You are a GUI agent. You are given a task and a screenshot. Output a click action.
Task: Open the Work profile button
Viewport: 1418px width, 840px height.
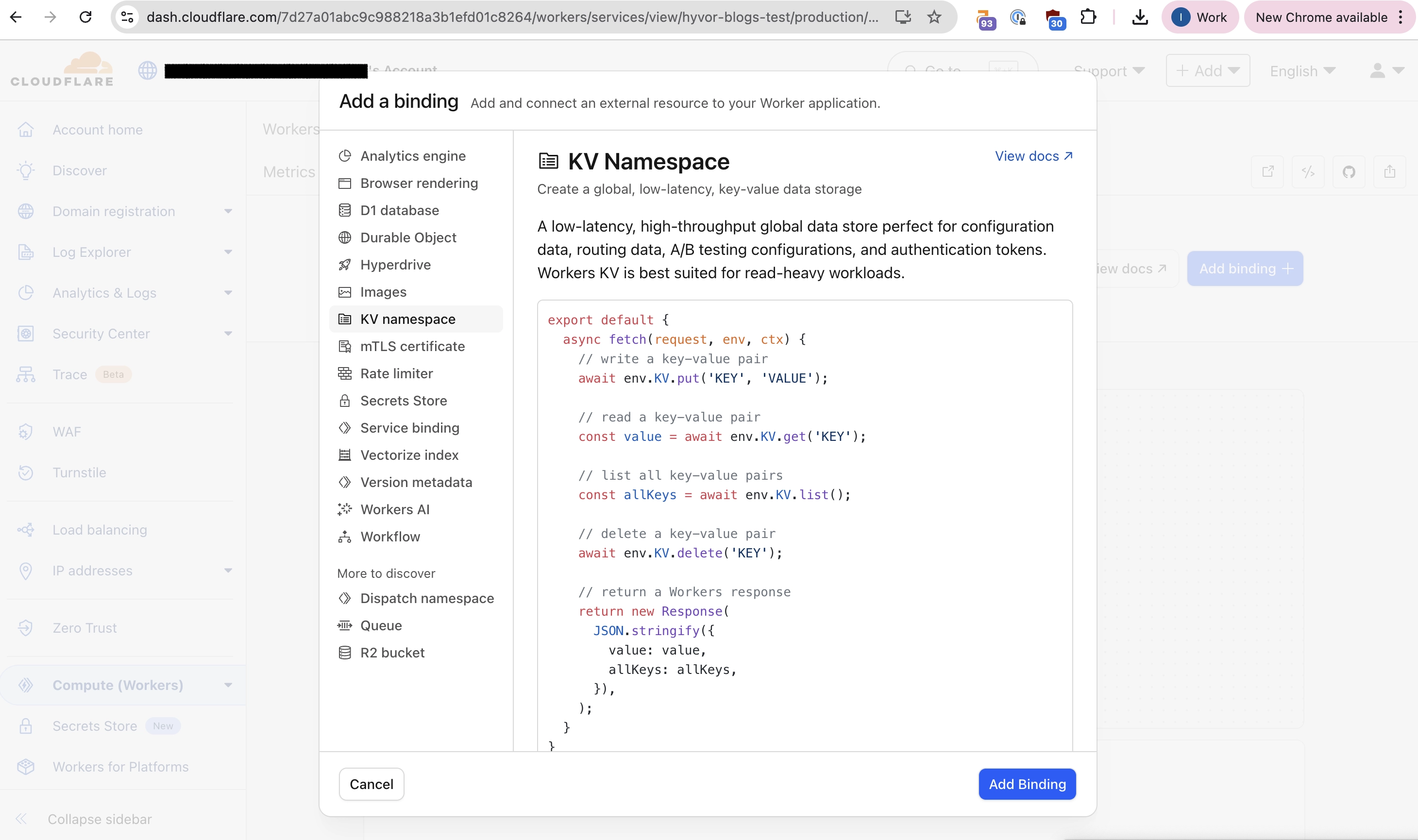point(1199,17)
